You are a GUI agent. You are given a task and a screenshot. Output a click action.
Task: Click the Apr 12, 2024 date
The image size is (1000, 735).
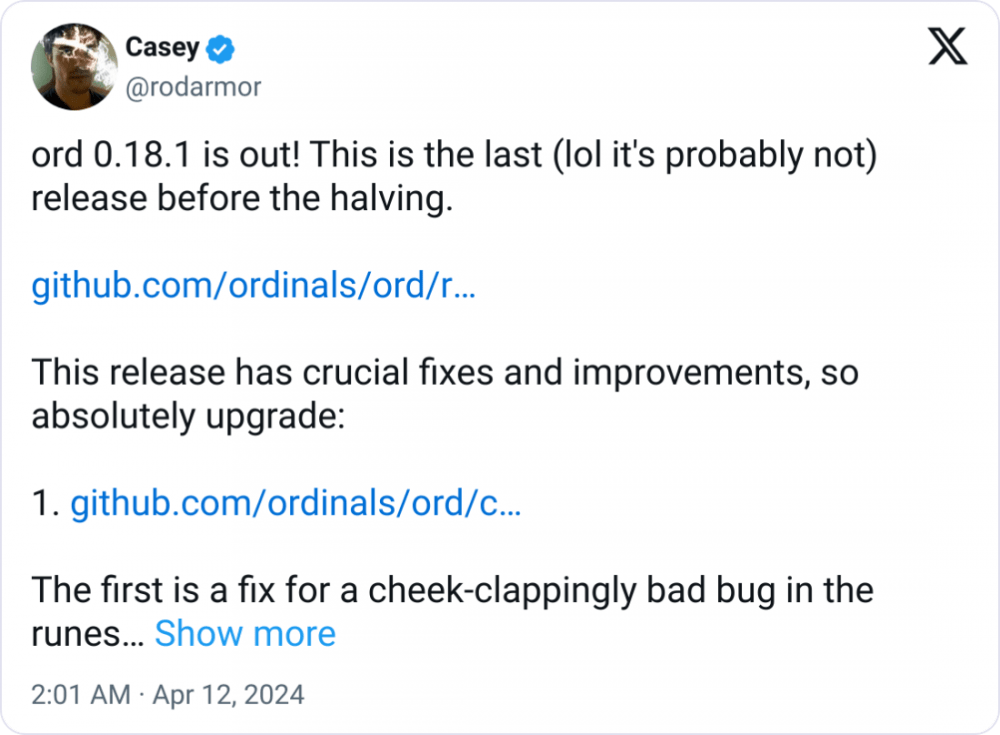tap(228, 695)
